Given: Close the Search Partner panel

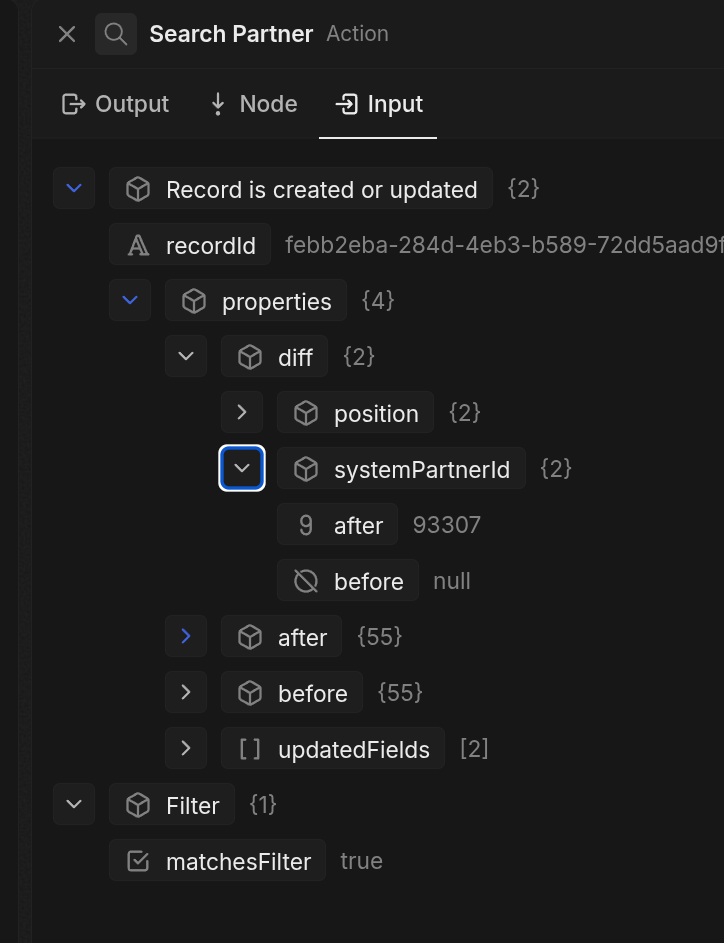Looking at the screenshot, I should click(66, 33).
